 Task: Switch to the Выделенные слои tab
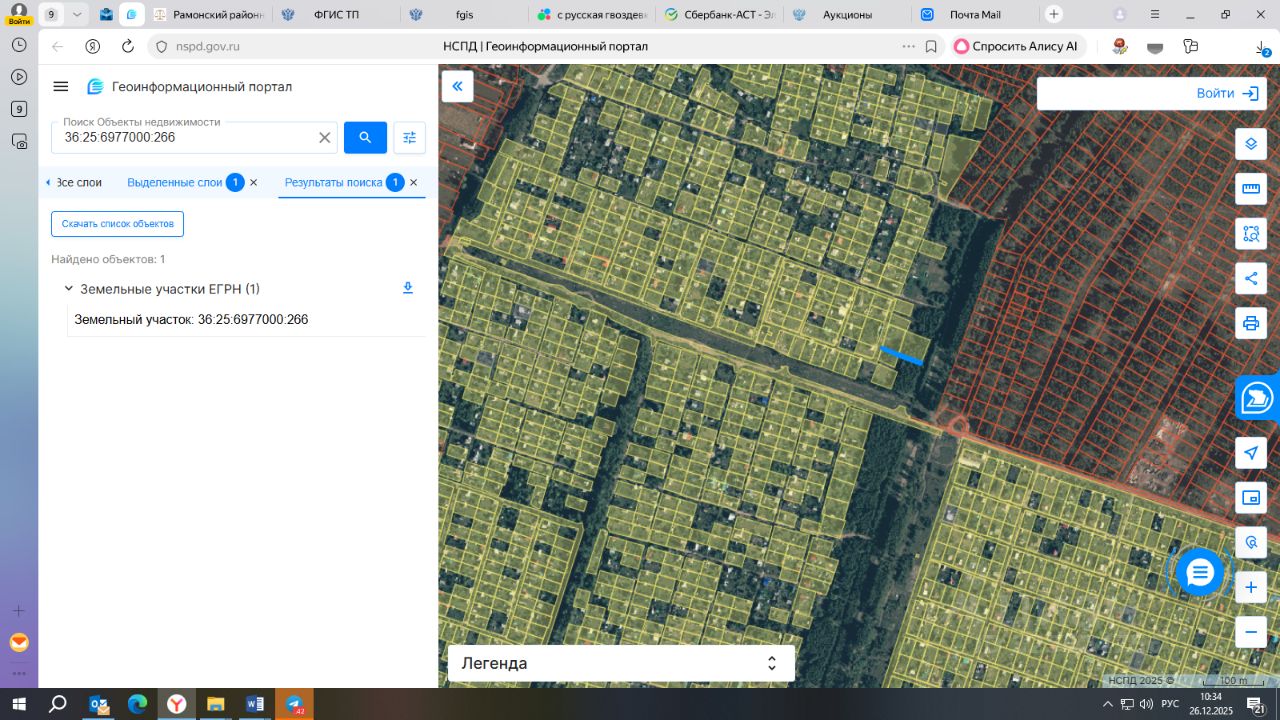tap(175, 183)
